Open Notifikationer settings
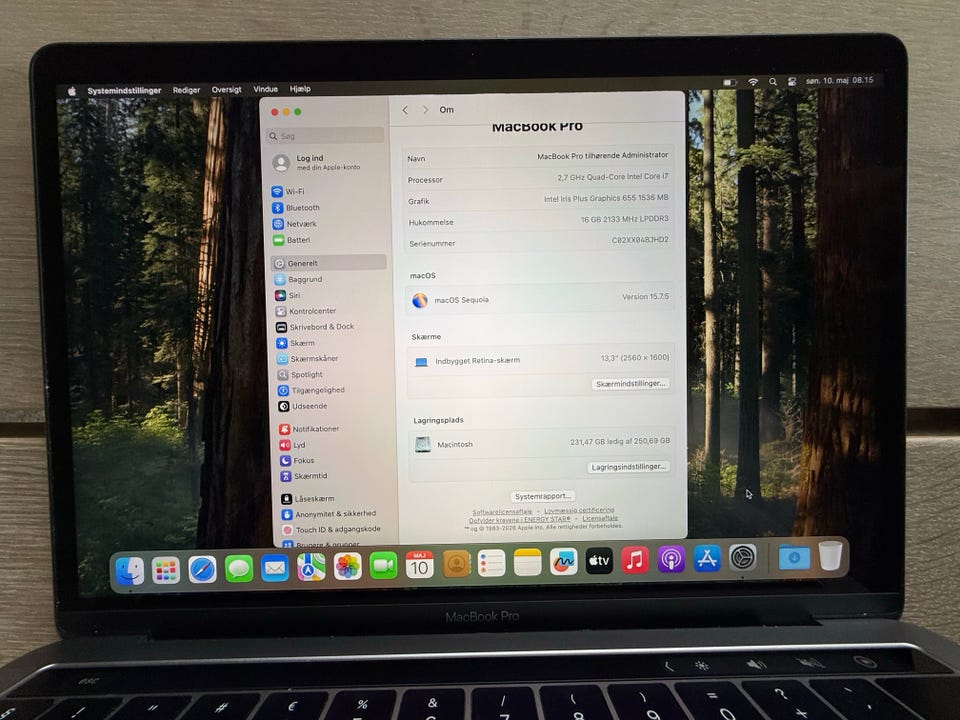Viewport: 960px width, 720px height. pos(309,429)
